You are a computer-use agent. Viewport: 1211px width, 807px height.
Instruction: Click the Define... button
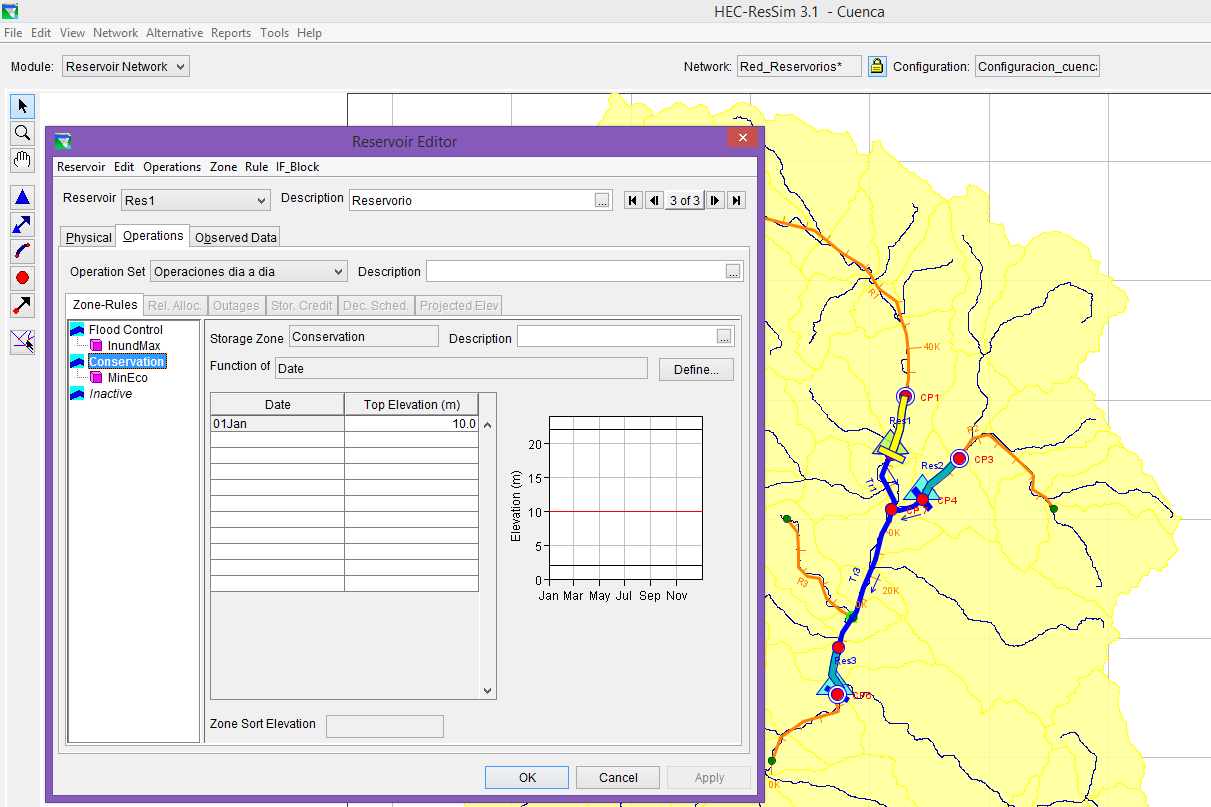click(696, 369)
